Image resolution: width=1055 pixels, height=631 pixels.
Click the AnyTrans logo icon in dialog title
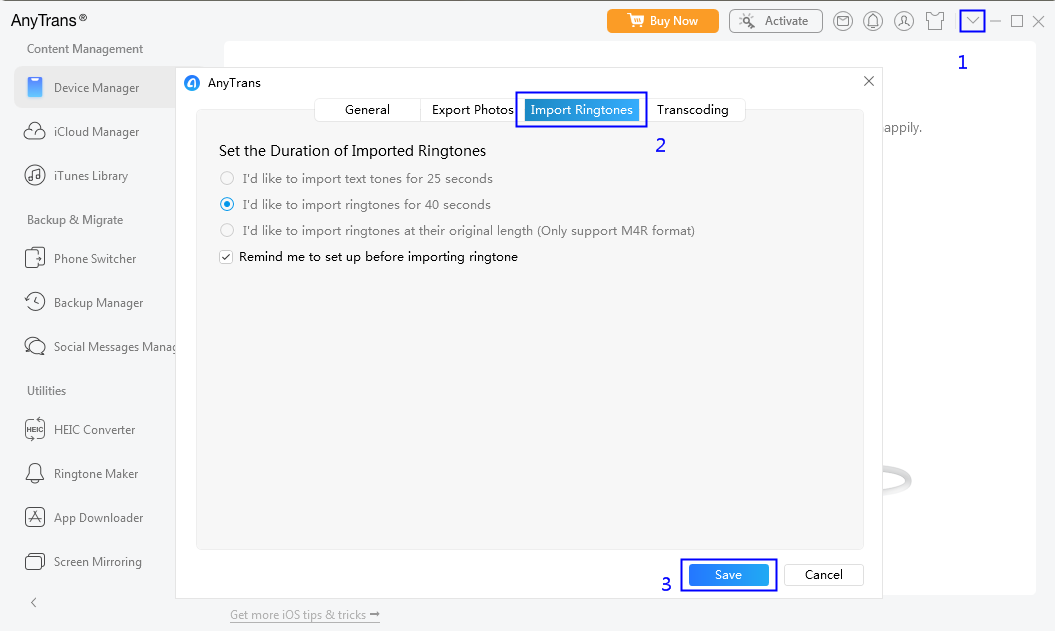[x=192, y=83]
